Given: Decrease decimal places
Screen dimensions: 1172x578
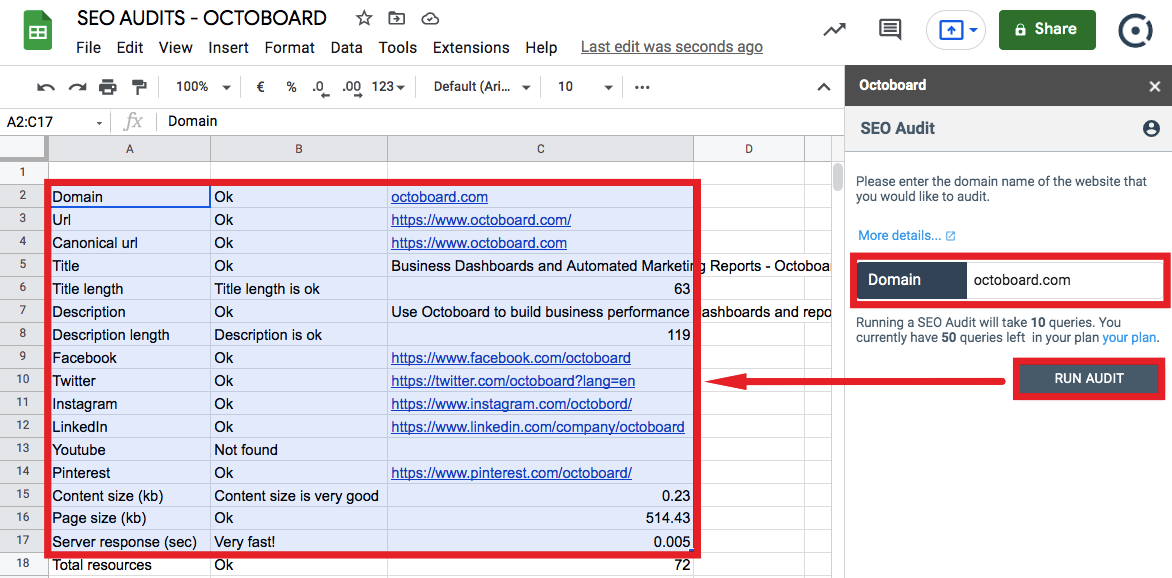Looking at the screenshot, I should [321, 87].
